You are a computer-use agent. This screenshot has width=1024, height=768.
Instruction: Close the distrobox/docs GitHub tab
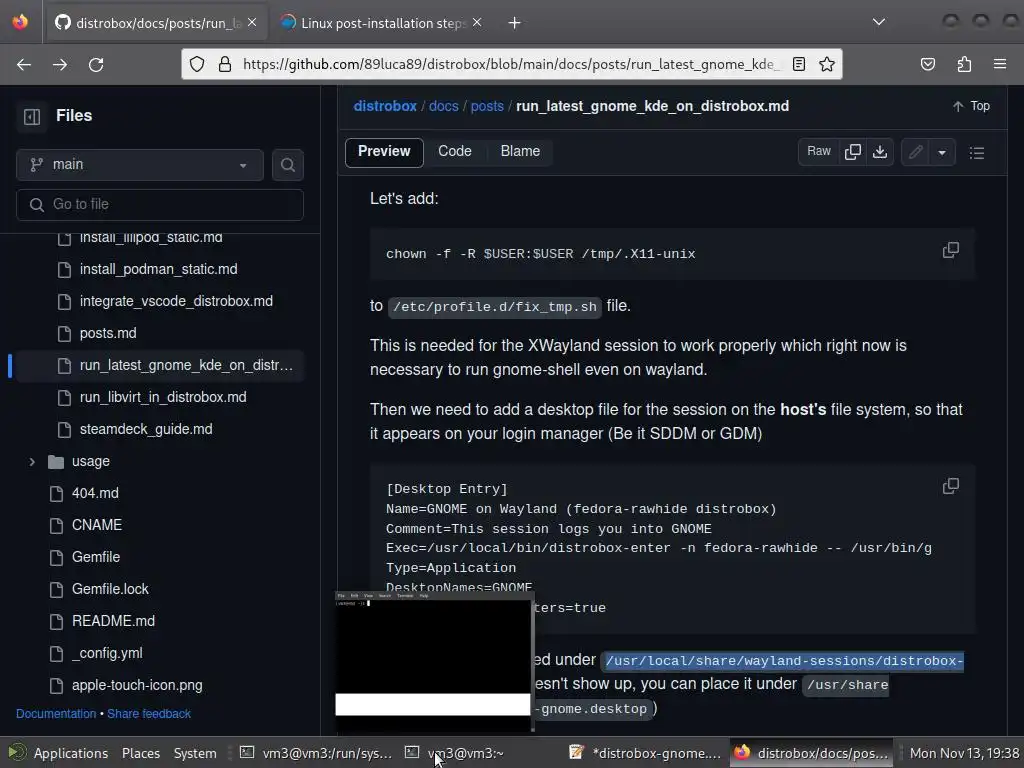[x=252, y=23]
